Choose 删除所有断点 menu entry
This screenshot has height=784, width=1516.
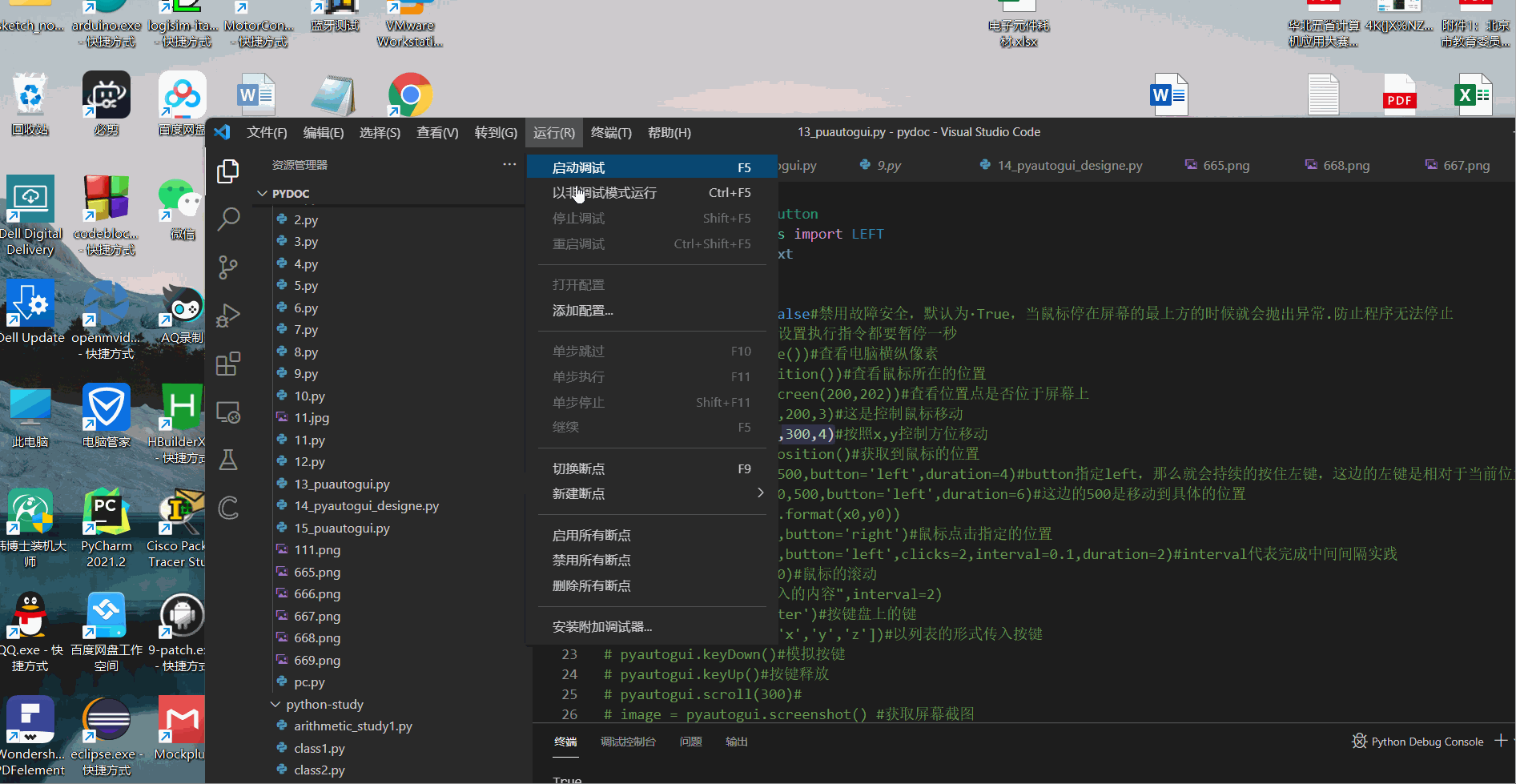652,586
